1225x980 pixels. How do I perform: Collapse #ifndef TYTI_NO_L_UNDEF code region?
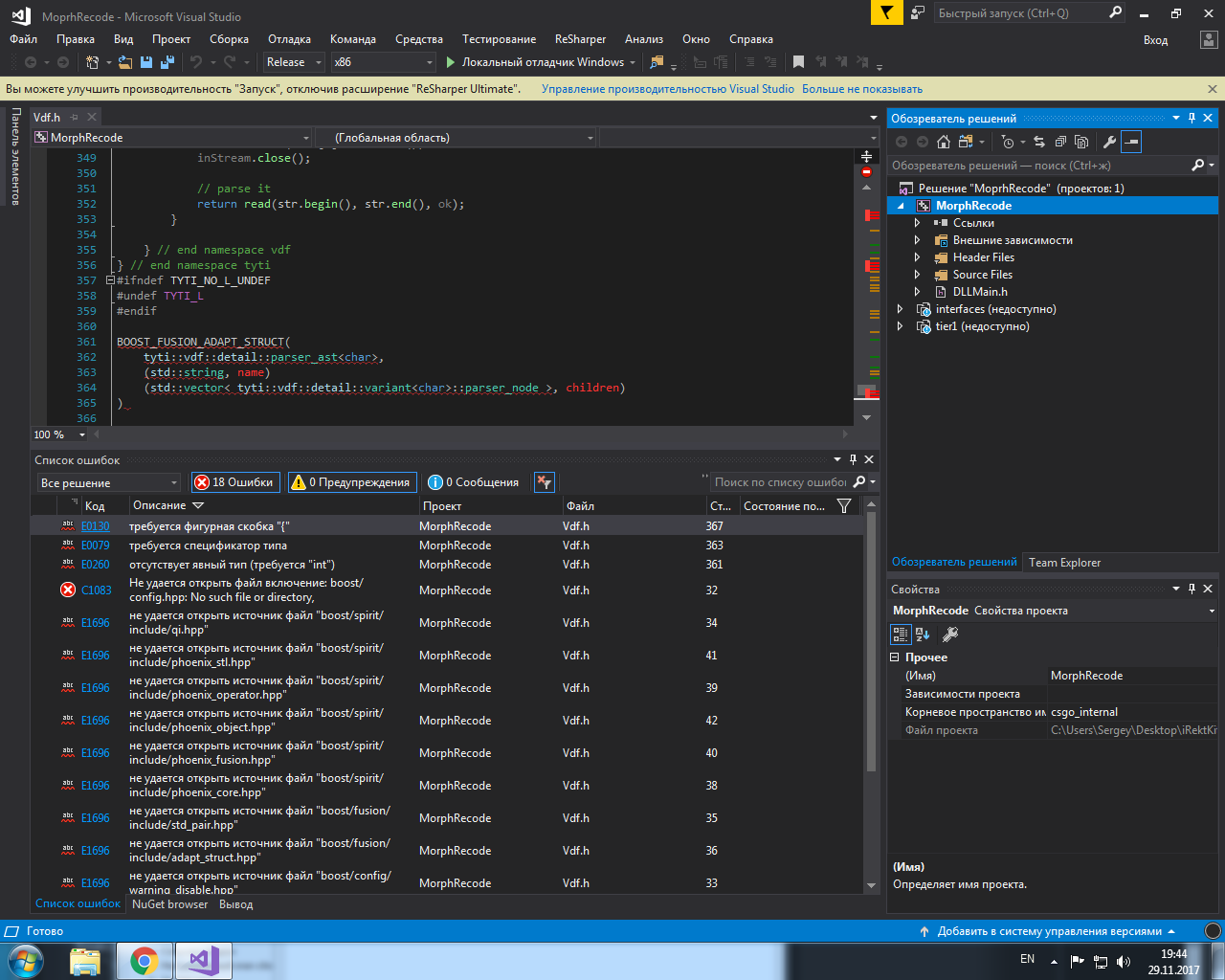tap(110, 280)
